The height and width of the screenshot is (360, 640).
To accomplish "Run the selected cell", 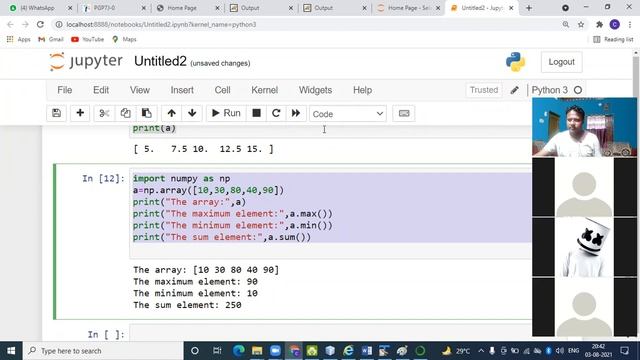I will pos(226,113).
